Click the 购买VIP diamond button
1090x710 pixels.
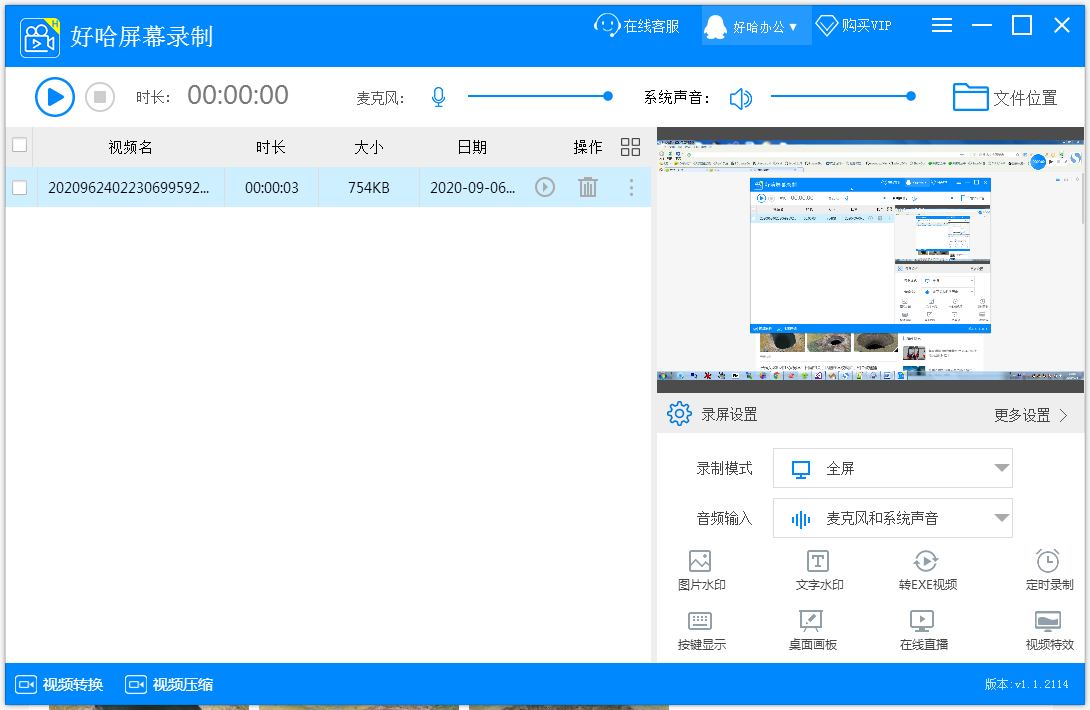pos(854,26)
